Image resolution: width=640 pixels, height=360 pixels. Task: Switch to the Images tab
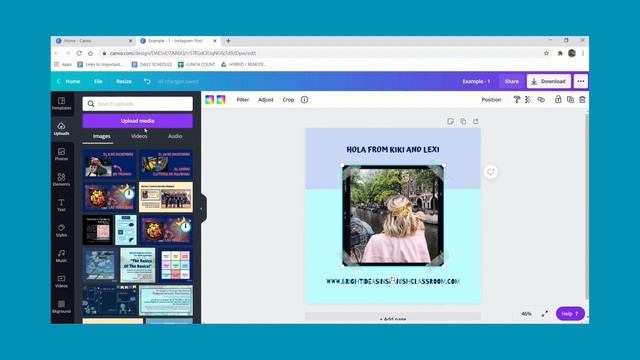point(102,136)
